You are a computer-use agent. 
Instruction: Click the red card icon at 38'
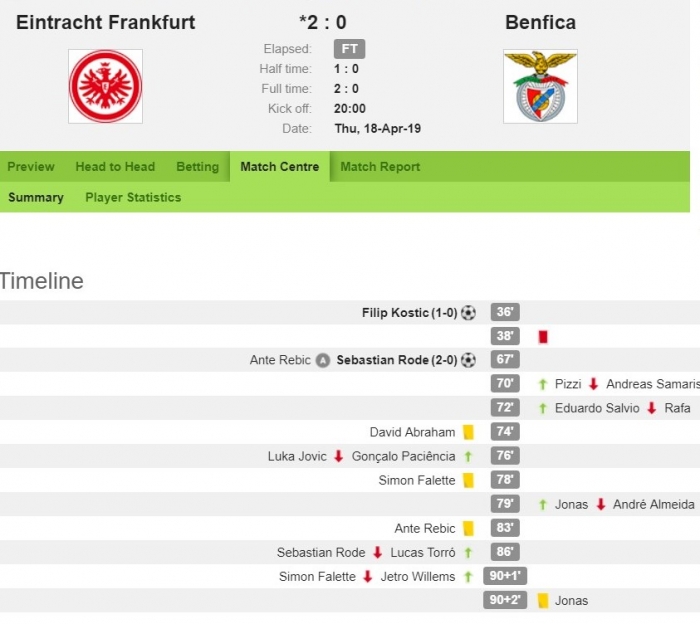pos(543,337)
